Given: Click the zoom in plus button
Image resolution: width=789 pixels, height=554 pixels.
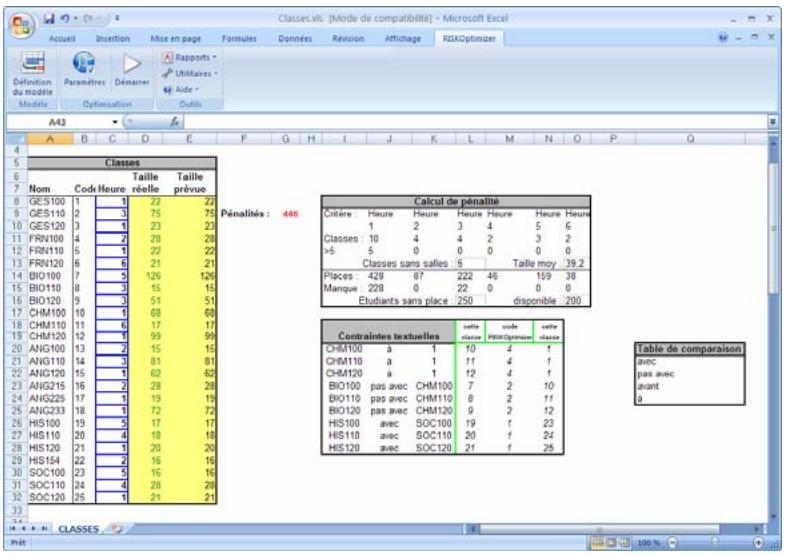Looking at the screenshot, I should tap(759, 542).
